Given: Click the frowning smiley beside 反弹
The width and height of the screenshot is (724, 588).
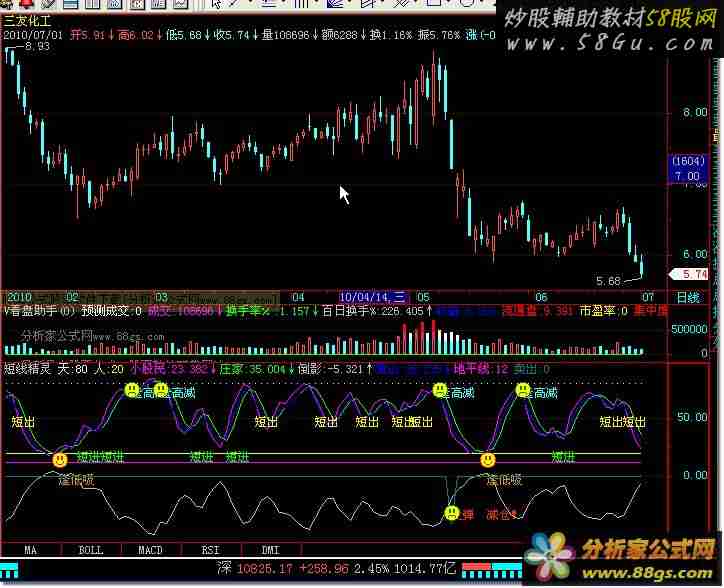Looking at the screenshot, I should pos(452,512).
